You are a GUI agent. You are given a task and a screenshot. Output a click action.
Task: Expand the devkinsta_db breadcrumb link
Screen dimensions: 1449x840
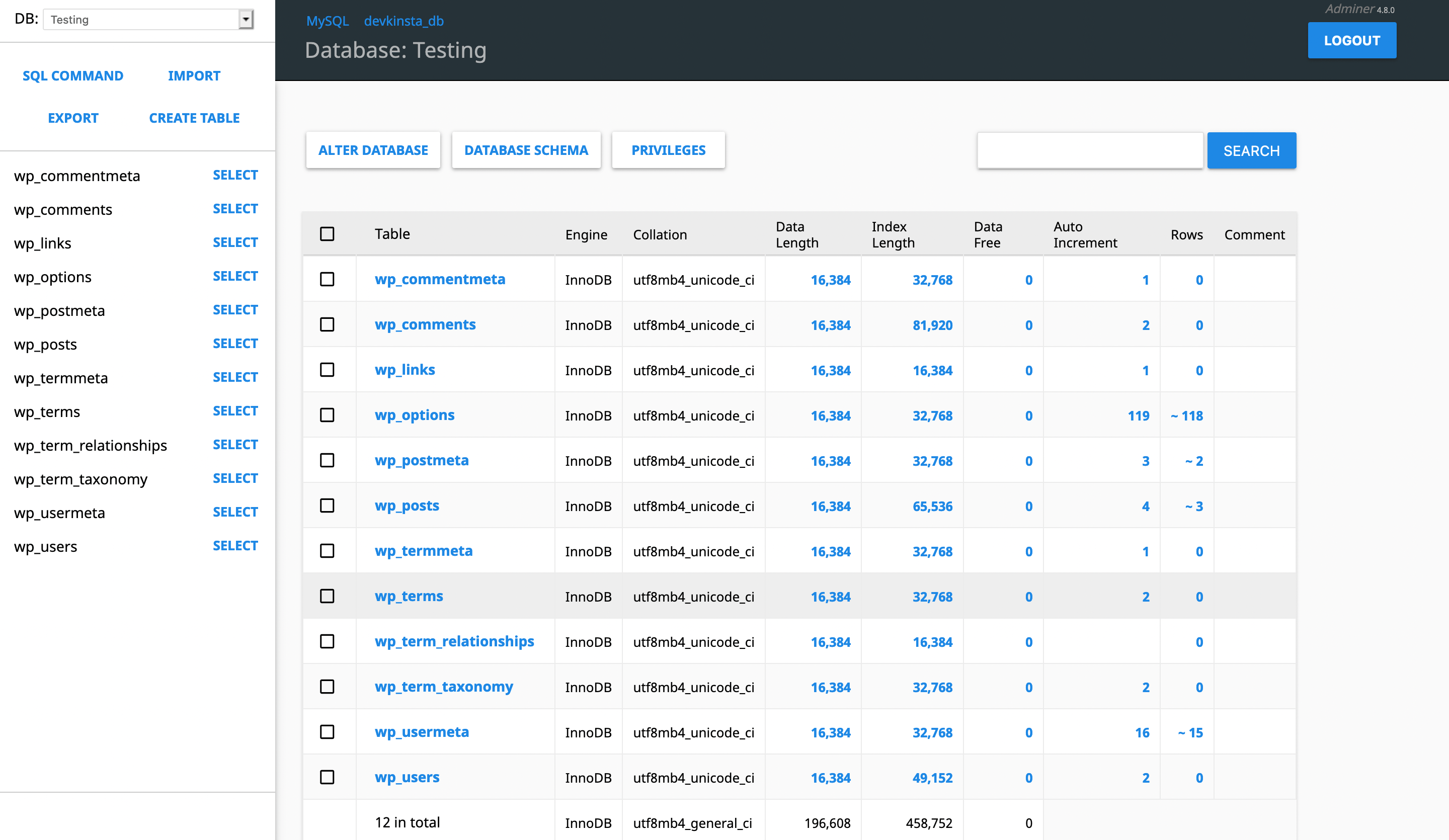pos(405,18)
